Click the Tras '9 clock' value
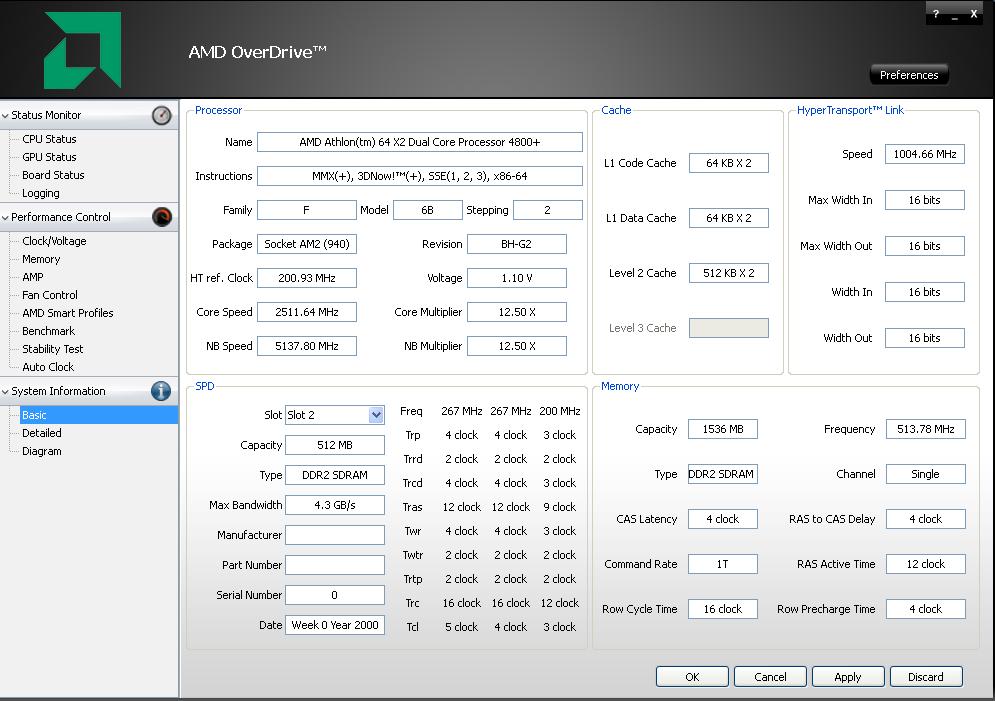995x701 pixels. click(x=560, y=507)
